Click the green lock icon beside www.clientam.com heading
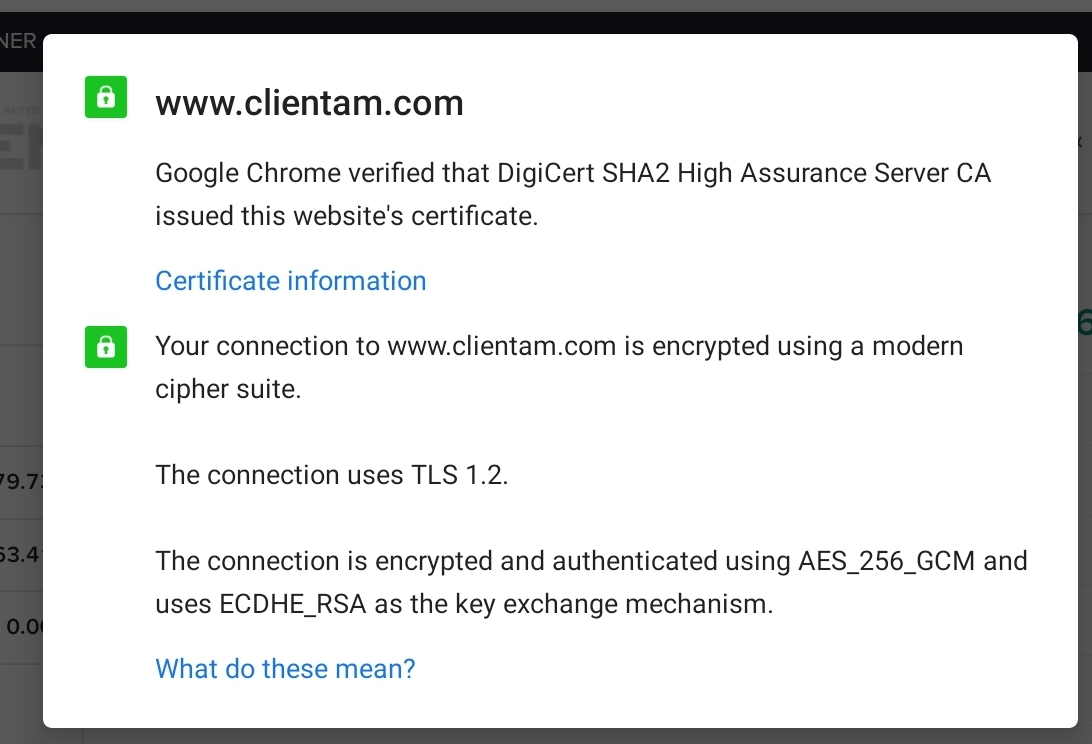1092x744 pixels. click(x=106, y=97)
